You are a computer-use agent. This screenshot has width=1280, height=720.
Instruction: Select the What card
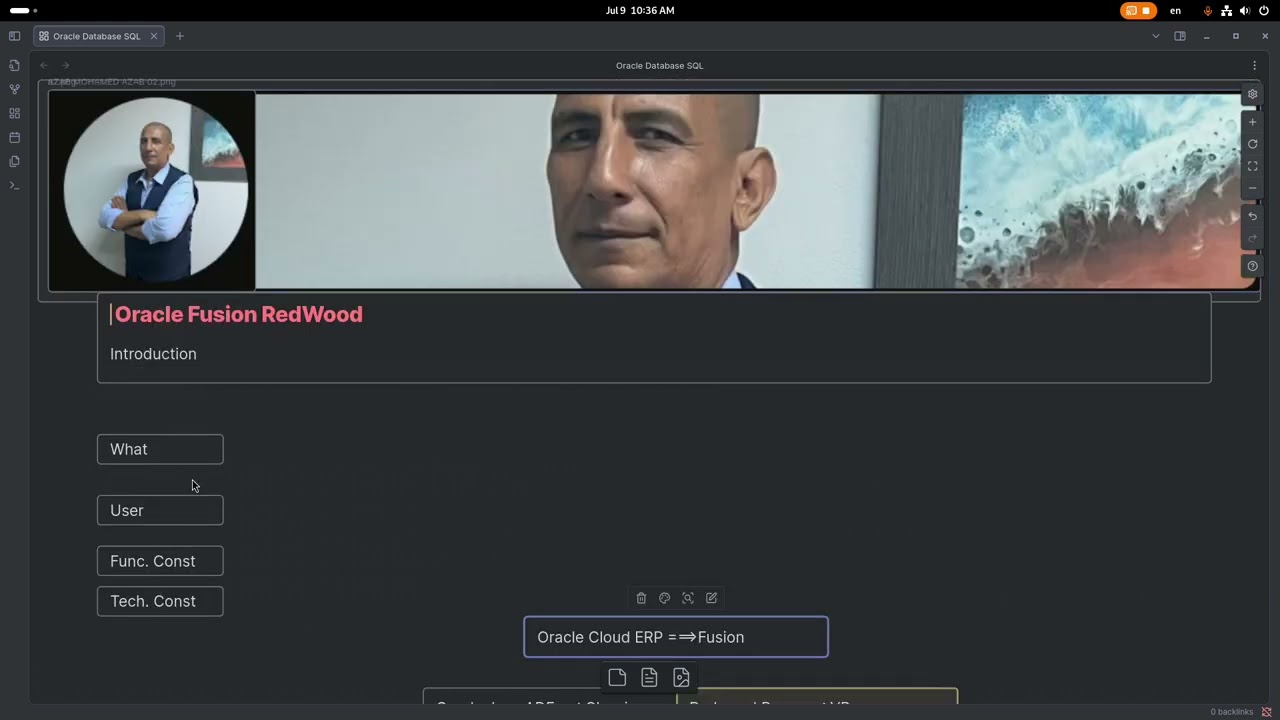(160, 449)
